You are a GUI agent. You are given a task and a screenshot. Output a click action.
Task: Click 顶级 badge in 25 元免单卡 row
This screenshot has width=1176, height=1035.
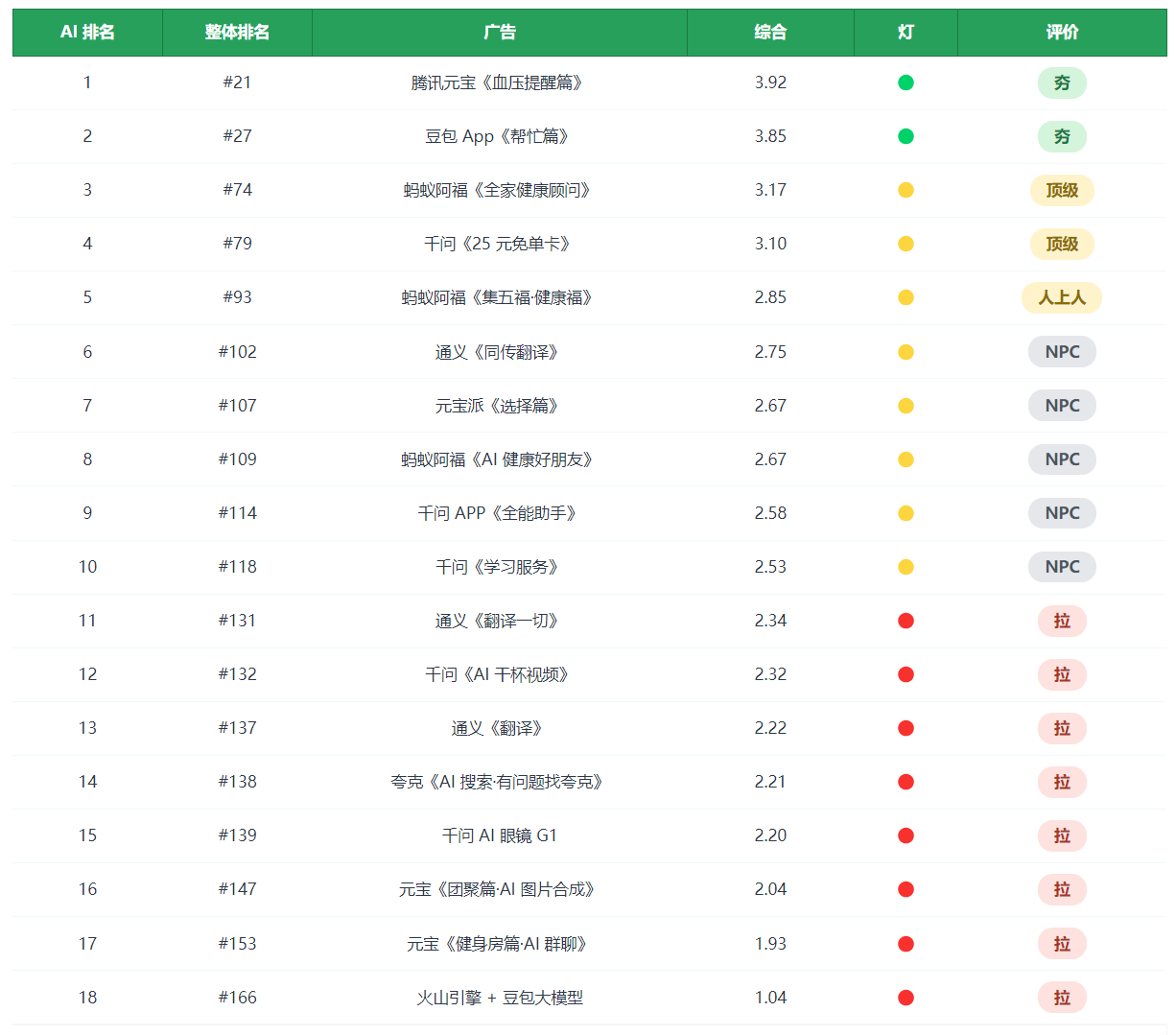[x=1062, y=244]
